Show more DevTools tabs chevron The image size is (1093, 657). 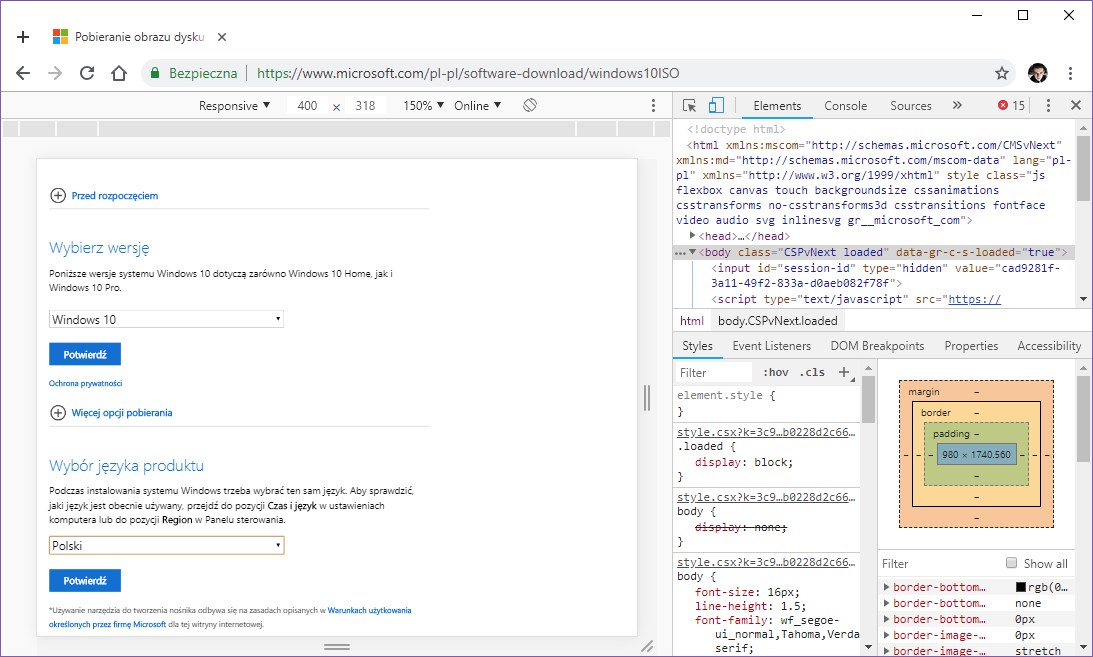coord(957,105)
